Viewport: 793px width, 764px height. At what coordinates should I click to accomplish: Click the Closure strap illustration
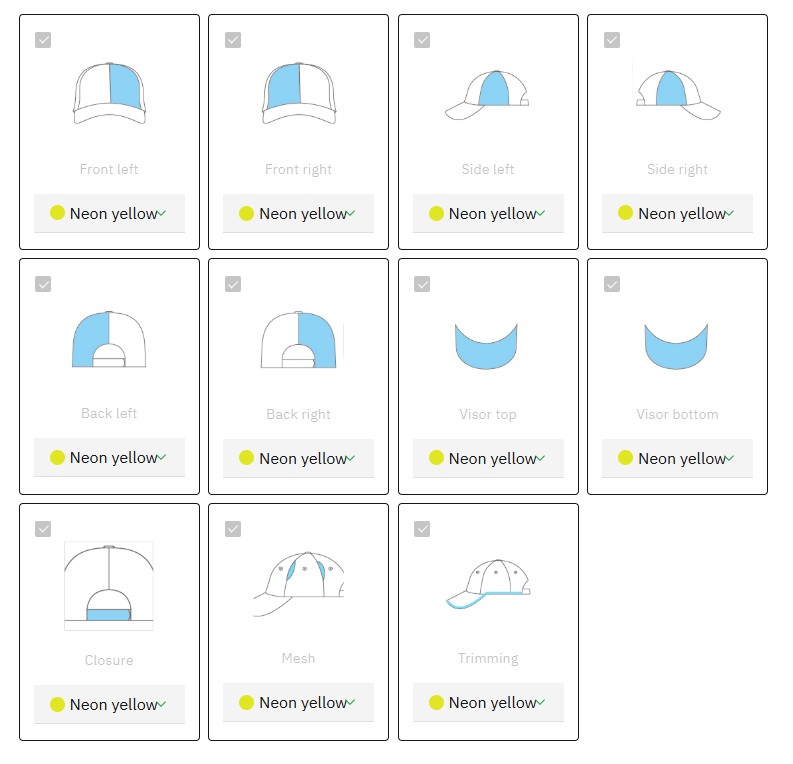pos(109,586)
